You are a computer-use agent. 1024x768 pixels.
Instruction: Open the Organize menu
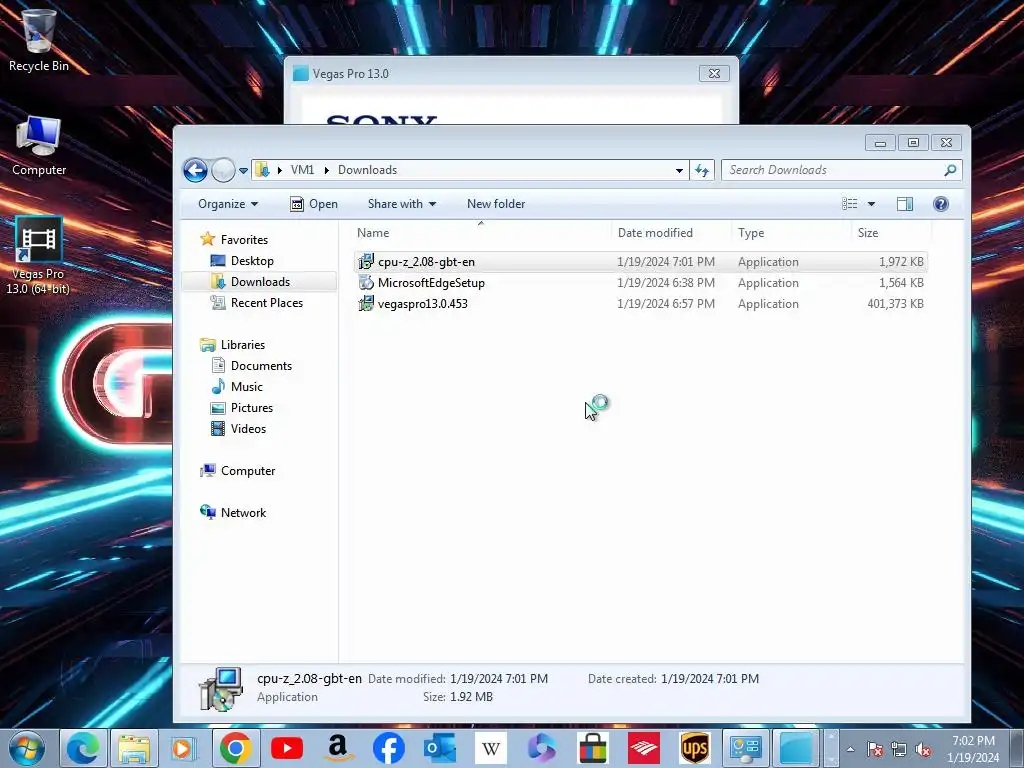228,204
